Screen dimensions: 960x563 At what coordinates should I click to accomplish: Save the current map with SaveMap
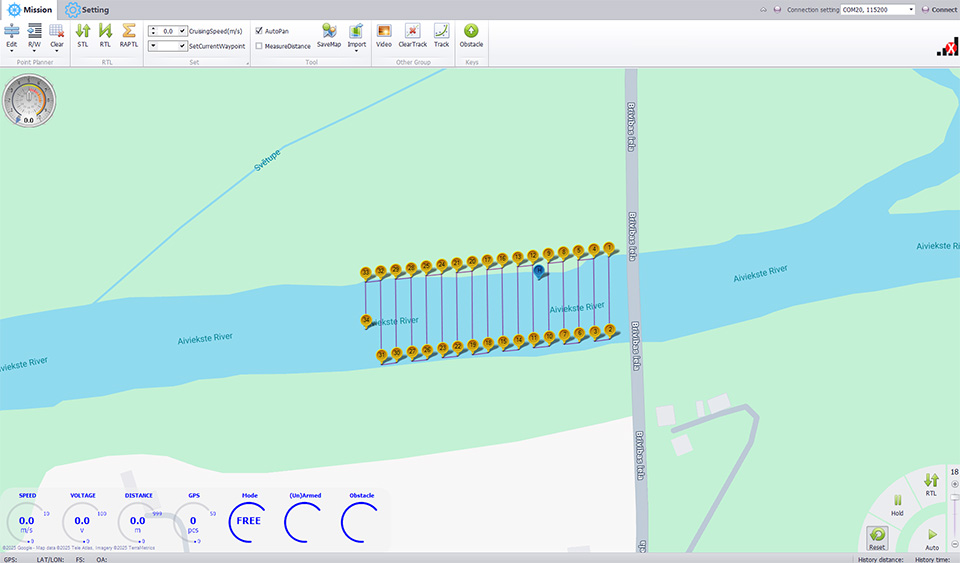coord(329,34)
